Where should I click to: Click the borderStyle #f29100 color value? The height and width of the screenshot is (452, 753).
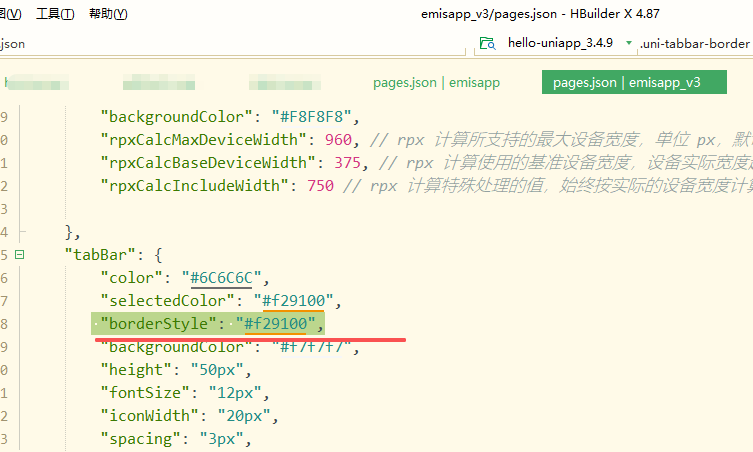(x=281, y=323)
